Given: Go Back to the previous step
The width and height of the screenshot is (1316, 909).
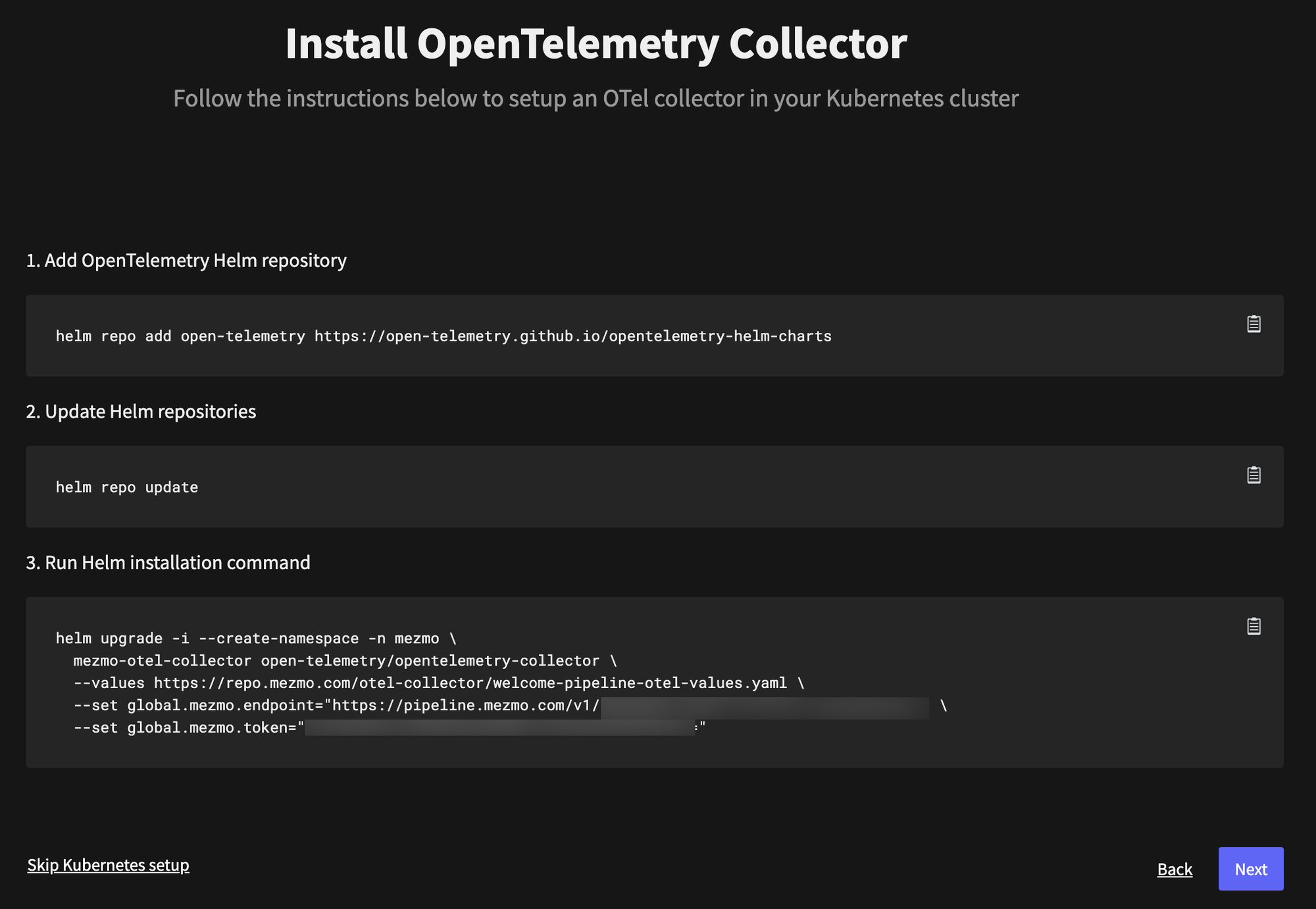Looking at the screenshot, I should (1175, 869).
